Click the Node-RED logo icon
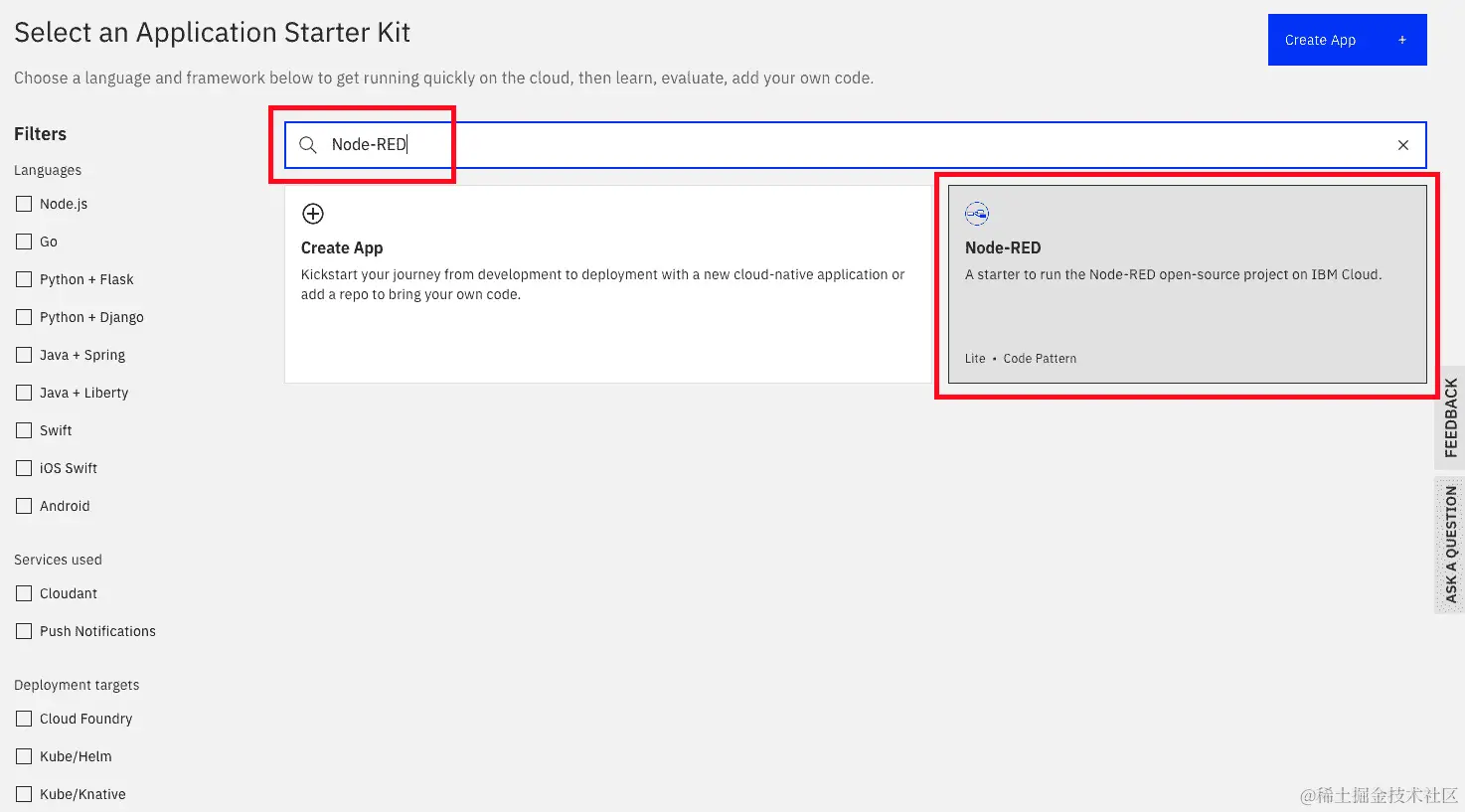The height and width of the screenshot is (812, 1465). (x=977, y=214)
